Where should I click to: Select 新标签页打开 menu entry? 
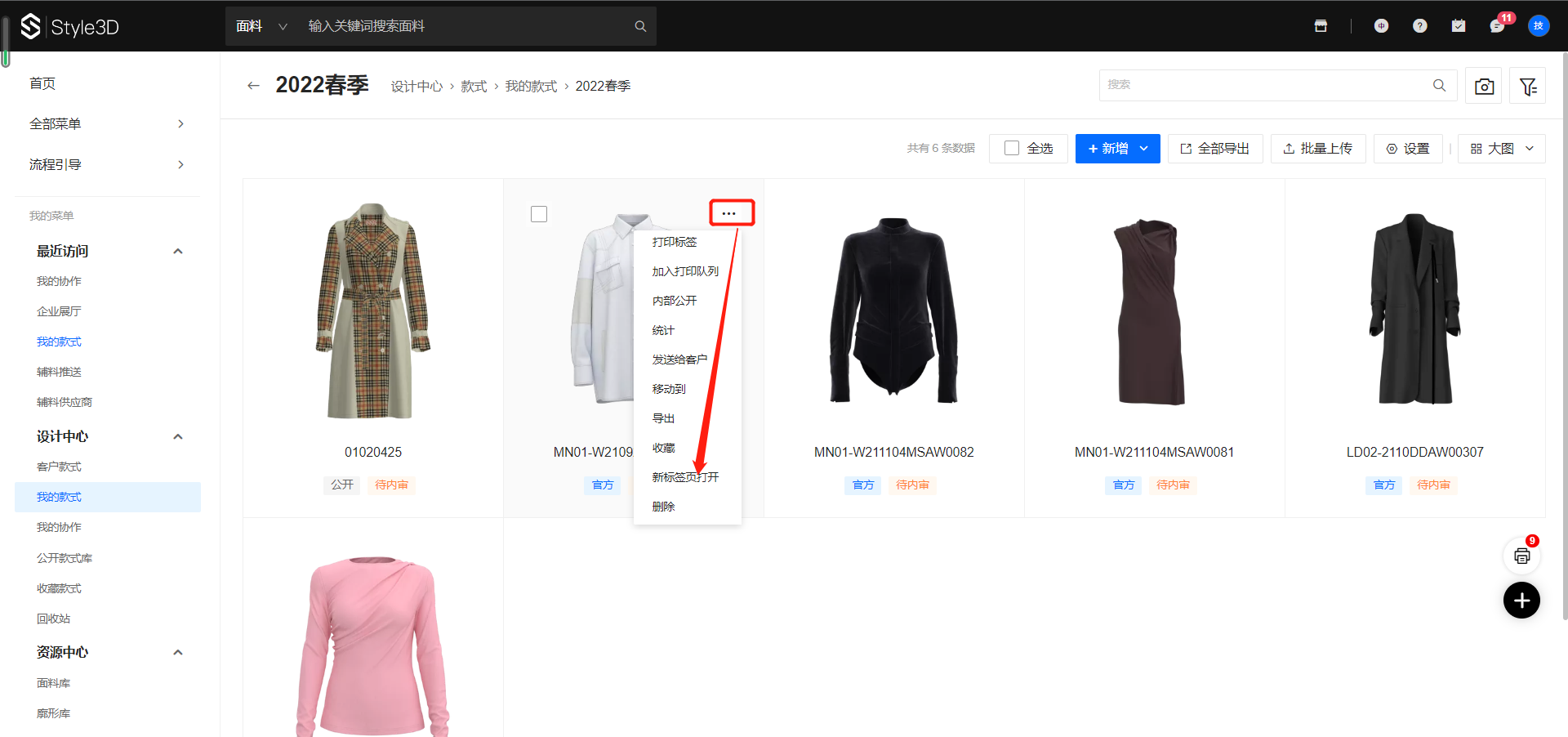click(687, 477)
